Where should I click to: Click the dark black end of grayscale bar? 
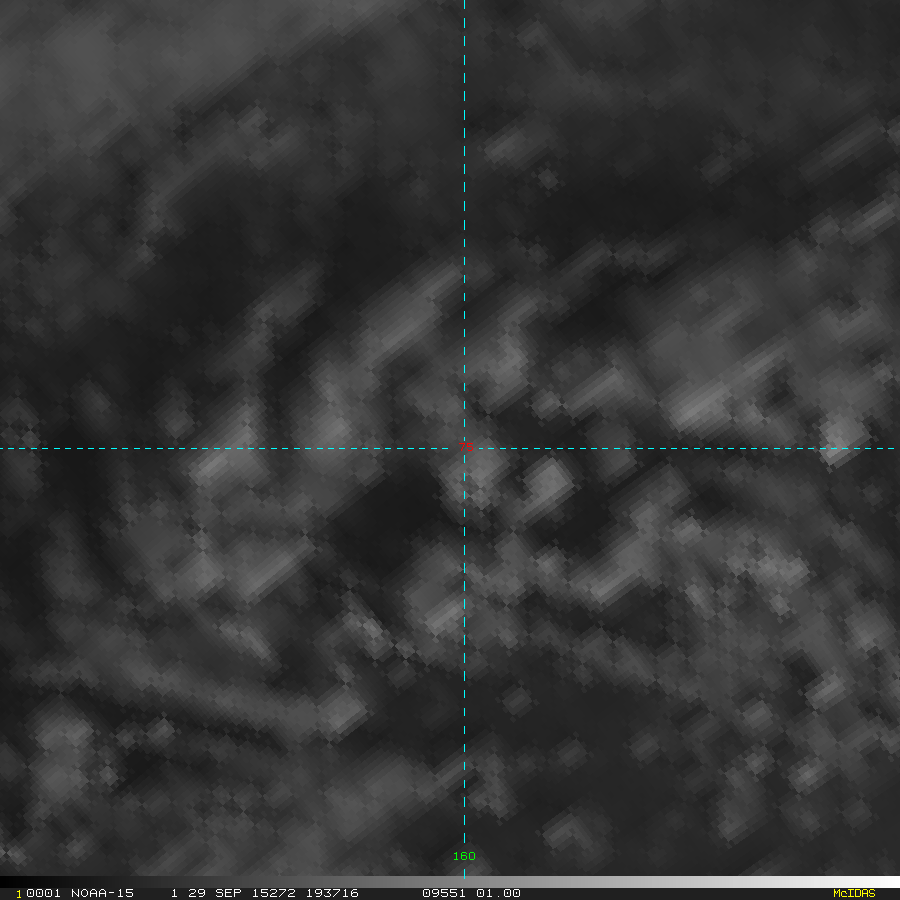10,882
